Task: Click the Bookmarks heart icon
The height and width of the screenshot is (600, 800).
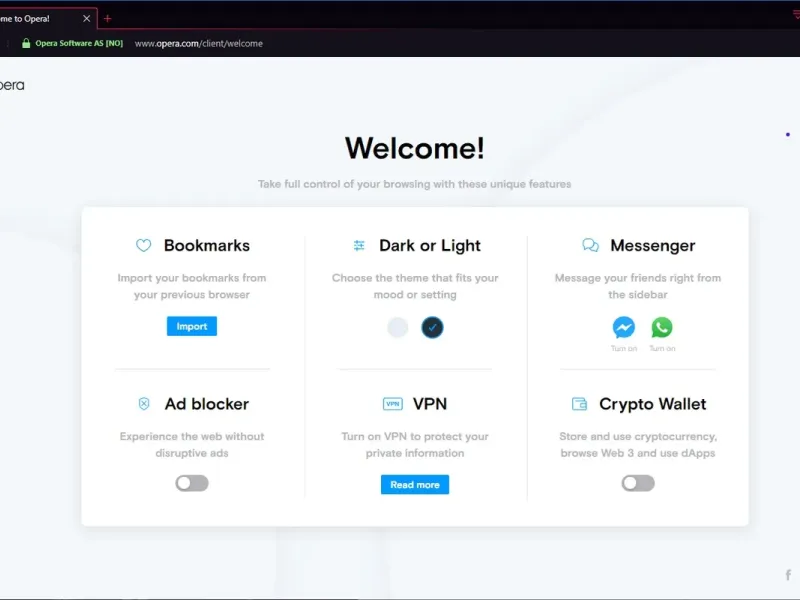Action: [x=143, y=245]
